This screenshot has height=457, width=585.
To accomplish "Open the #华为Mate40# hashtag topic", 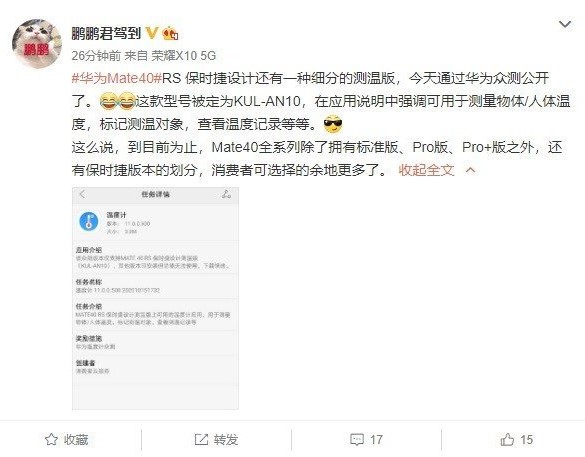I will [x=117, y=78].
